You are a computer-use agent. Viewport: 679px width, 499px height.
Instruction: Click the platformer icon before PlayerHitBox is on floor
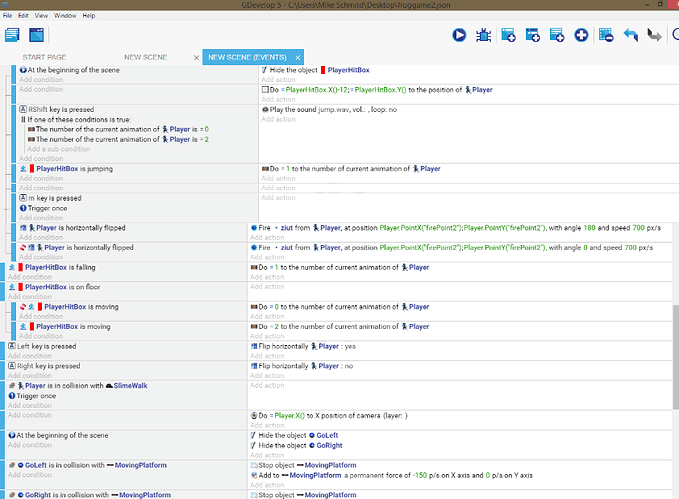tap(12, 287)
